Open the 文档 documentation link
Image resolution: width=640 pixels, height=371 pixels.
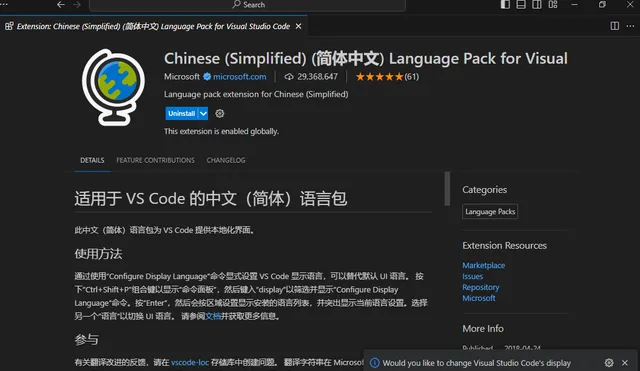pyautogui.click(x=213, y=316)
